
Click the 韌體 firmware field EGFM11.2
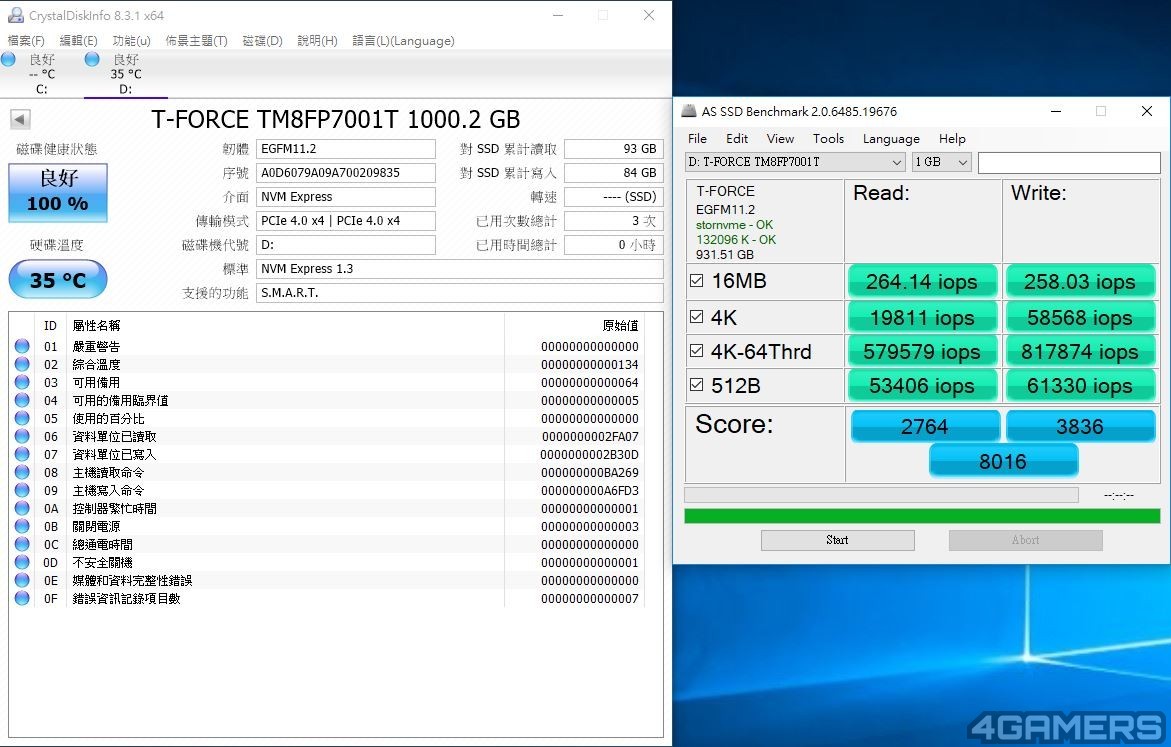pyautogui.click(x=346, y=149)
